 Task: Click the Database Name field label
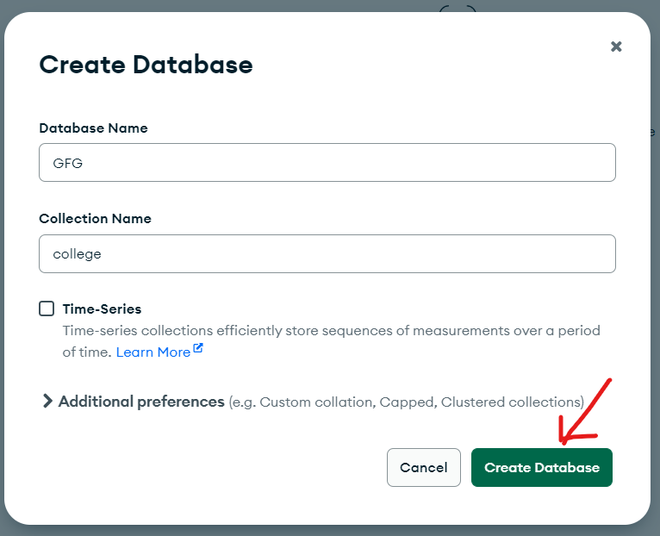point(93,128)
